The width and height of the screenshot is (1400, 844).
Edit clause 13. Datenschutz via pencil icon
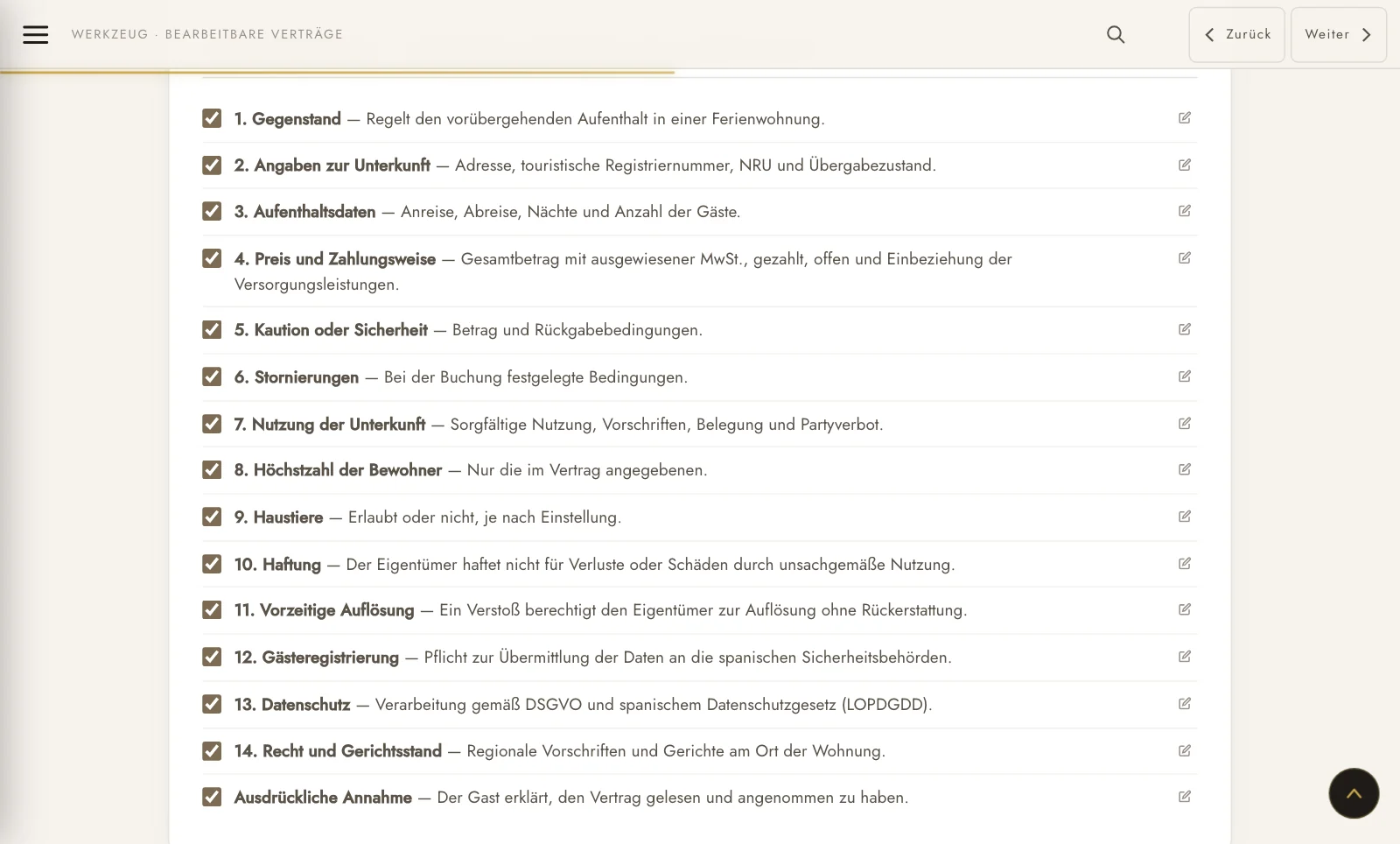1185,703
